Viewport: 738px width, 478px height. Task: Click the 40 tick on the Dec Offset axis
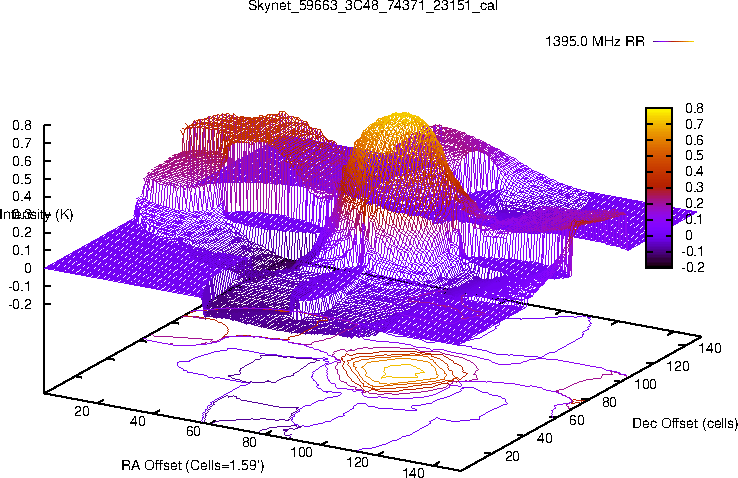[x=545, y=438]
